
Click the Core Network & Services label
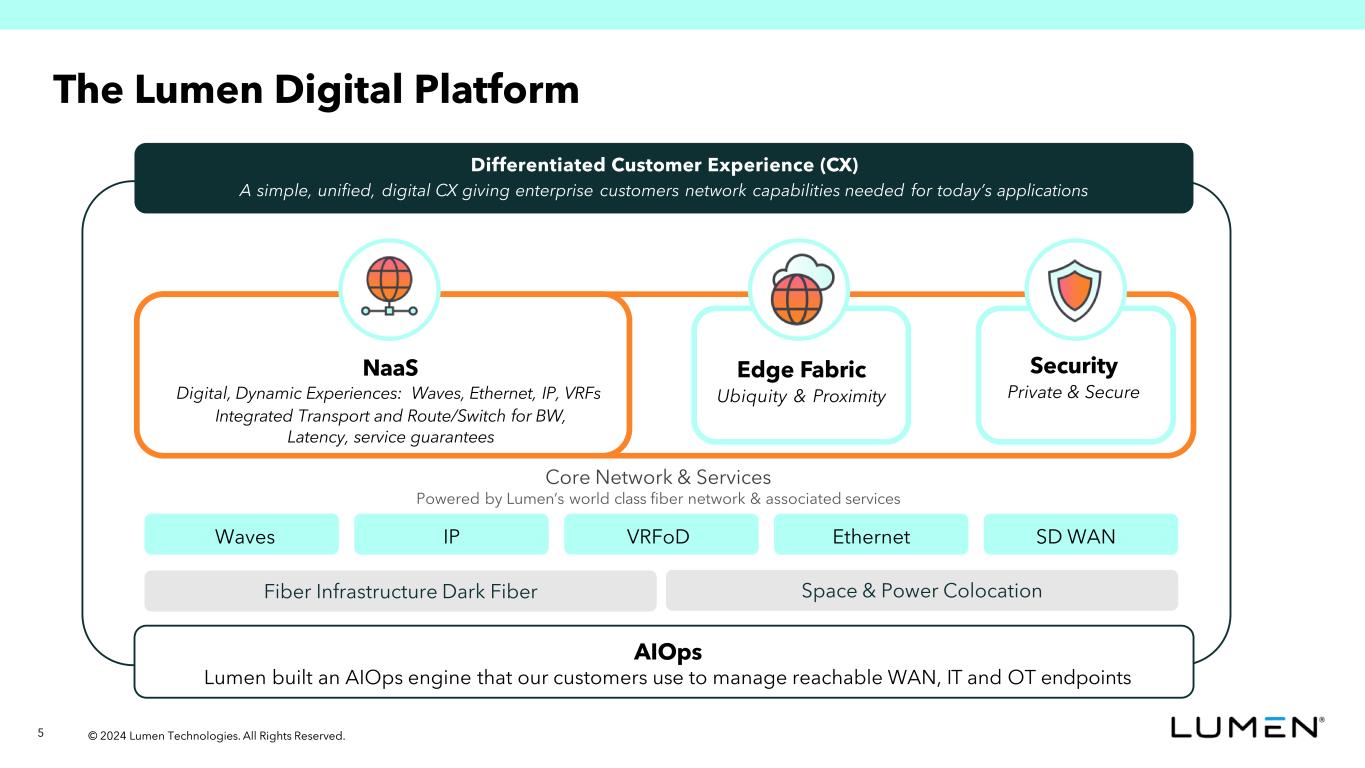tap(657, 477)
